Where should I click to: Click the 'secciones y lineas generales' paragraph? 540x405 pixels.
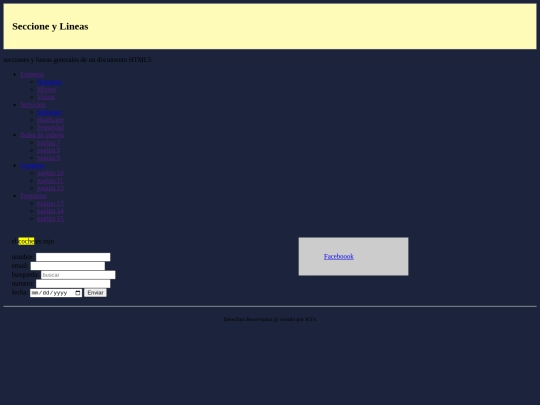tap(77, 60)
